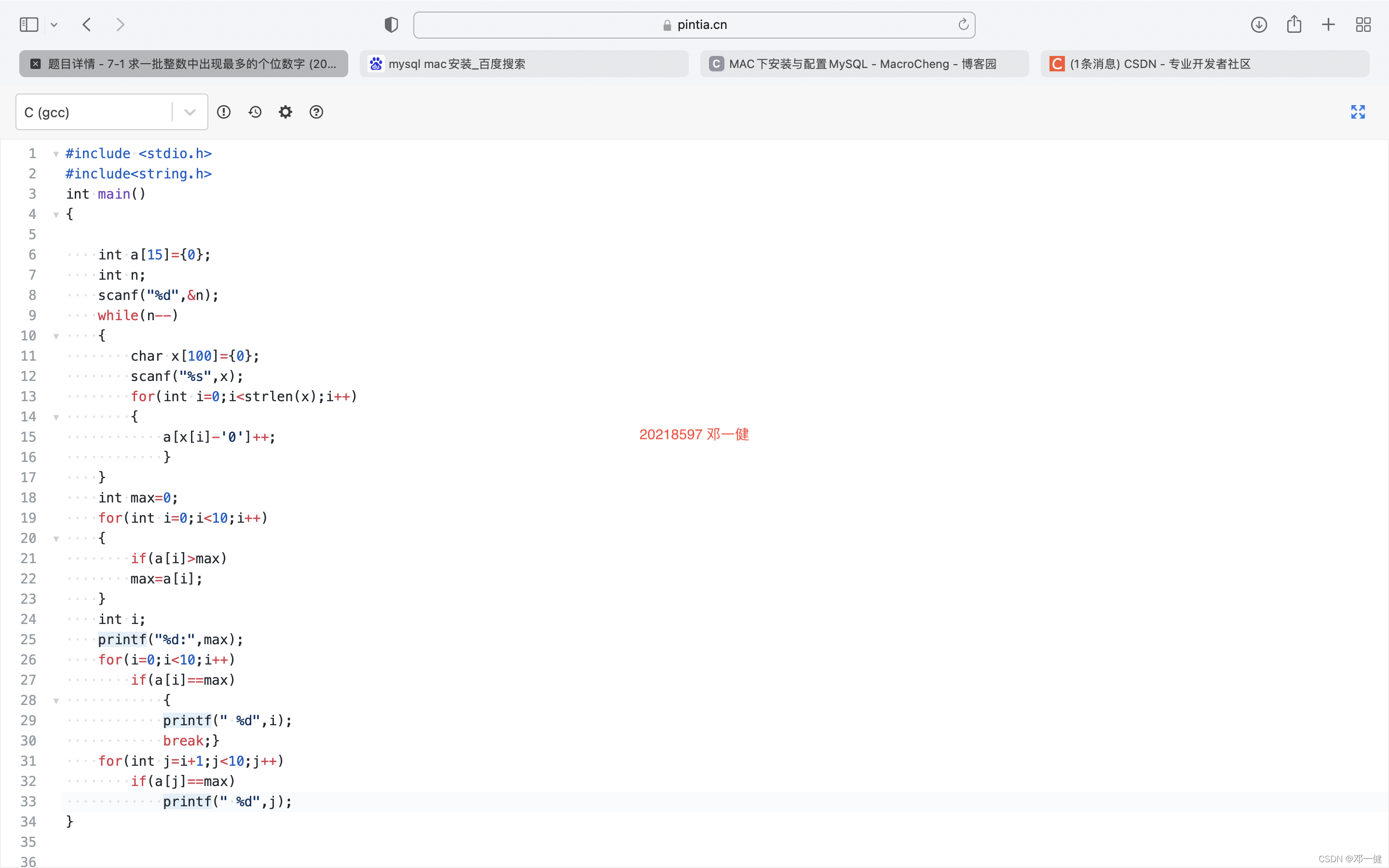Collapse the code fold arrow at line 4
This screenshot has width=1389, height=868.
tap(55, 215)
